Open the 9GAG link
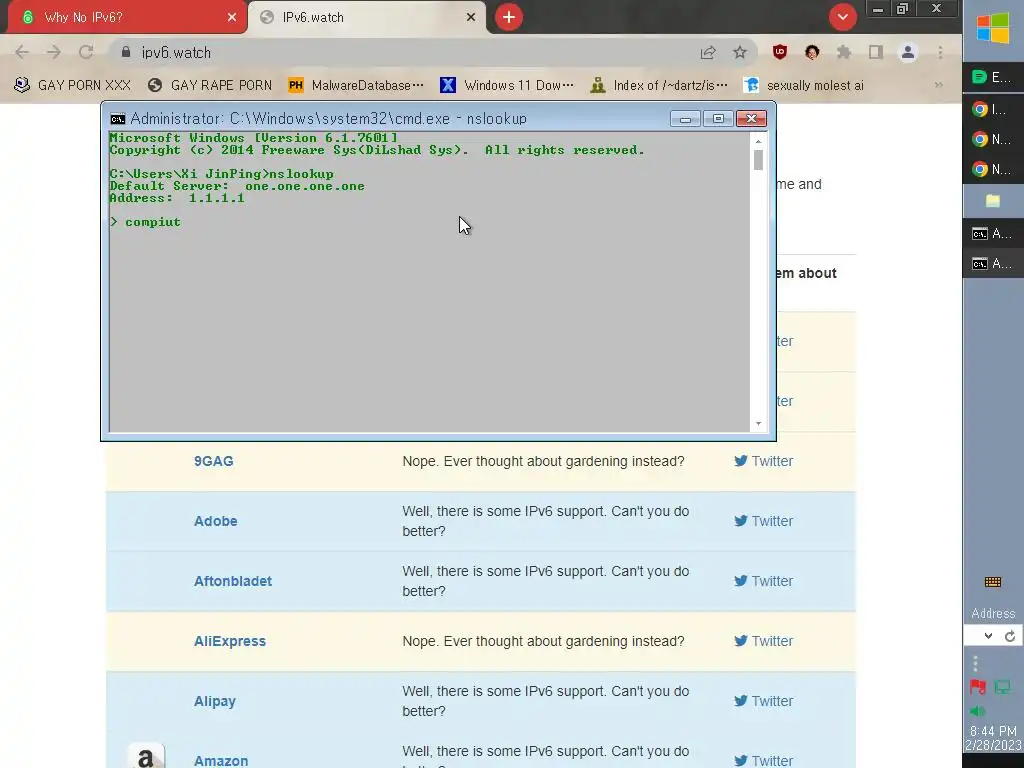Screen dimensions: 1024x768 (214, 461)
